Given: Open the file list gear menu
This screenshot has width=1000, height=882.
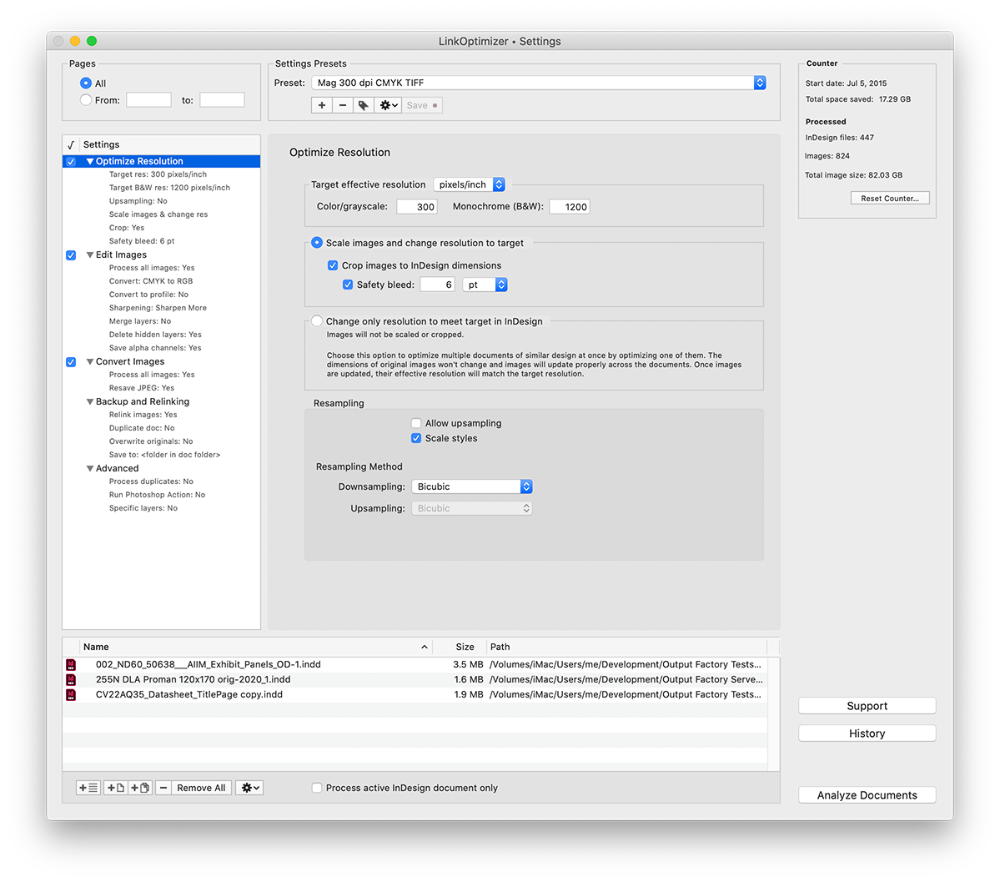Looking at the screenshot, I should (249, 788).
